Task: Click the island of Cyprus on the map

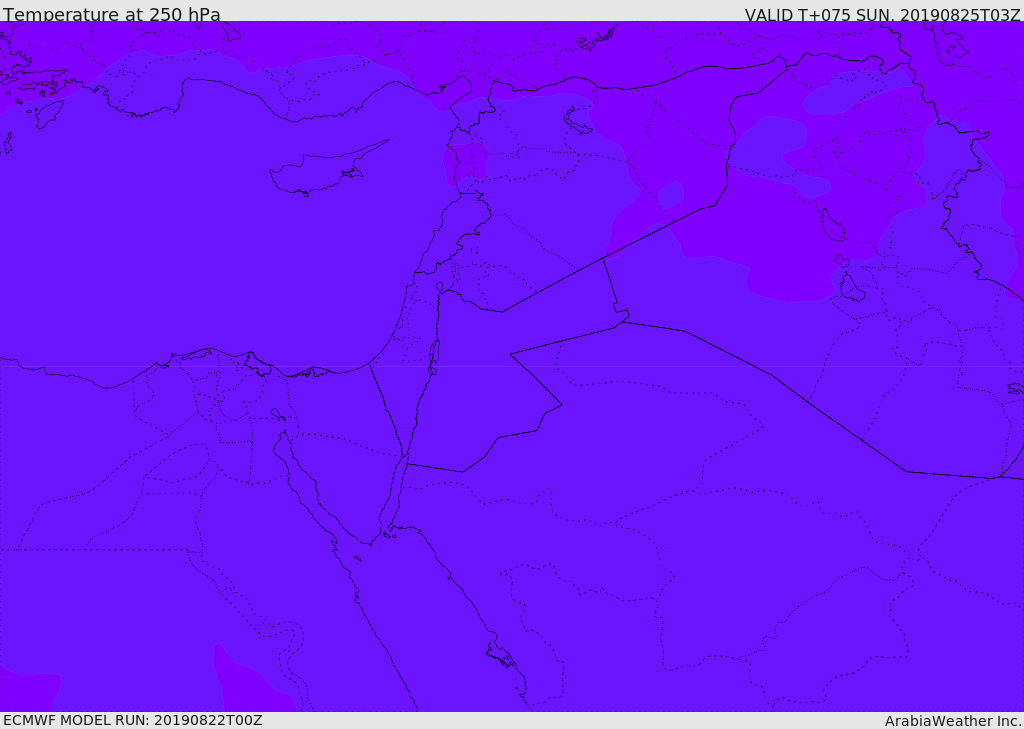Action: [327, 169]
